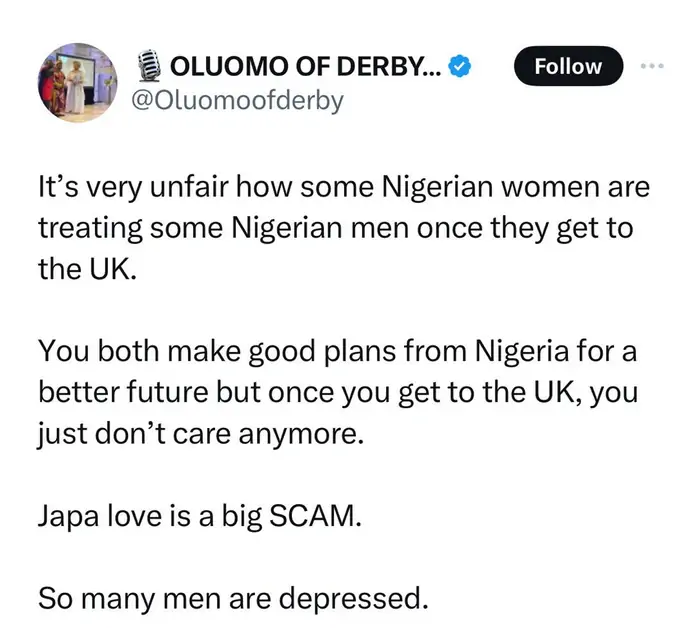
Task: Click the word "Japa" in the tweet
Action: click(x=69, y=519)
